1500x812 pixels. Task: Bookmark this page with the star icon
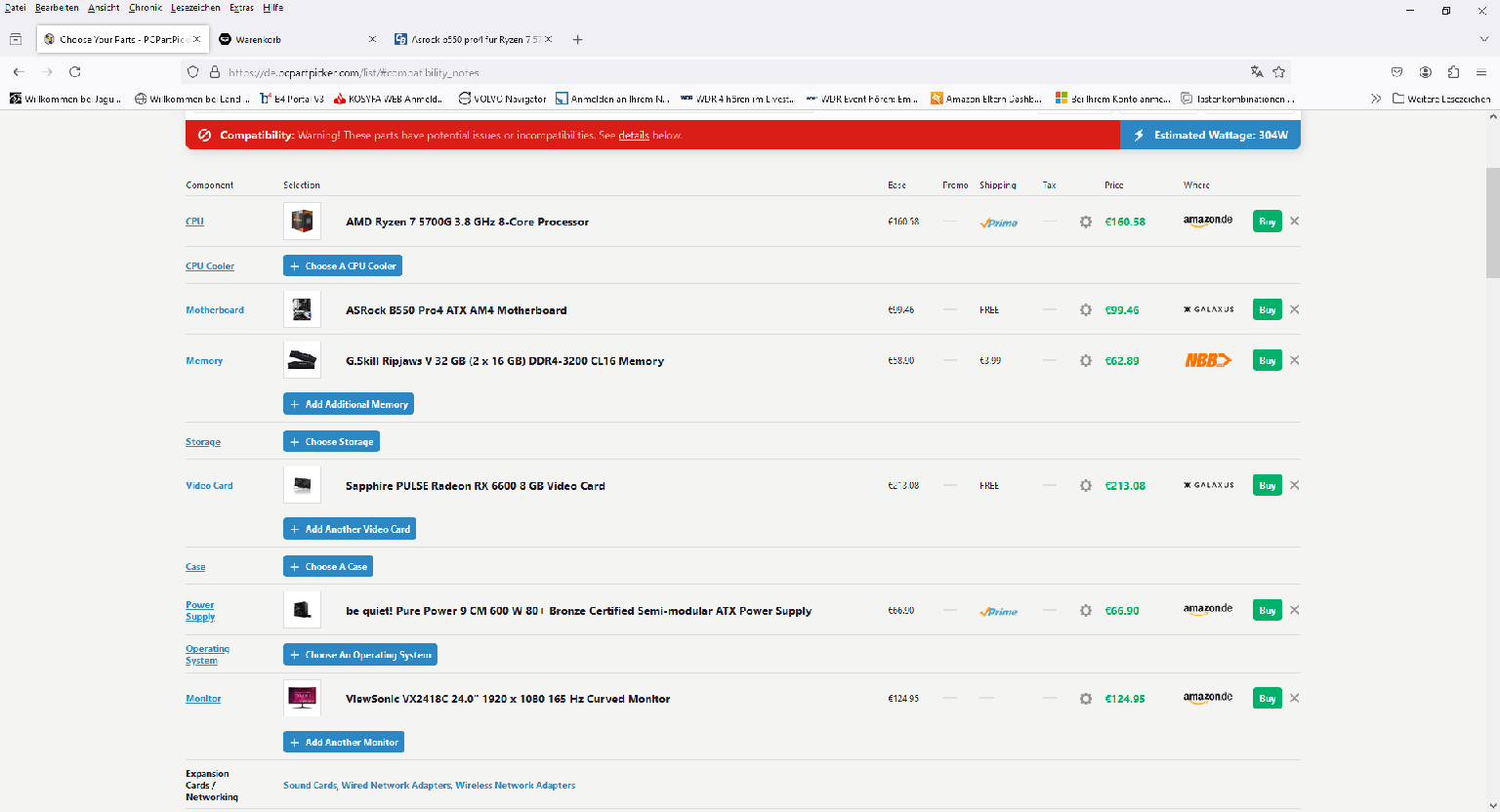pos(1278,72)
